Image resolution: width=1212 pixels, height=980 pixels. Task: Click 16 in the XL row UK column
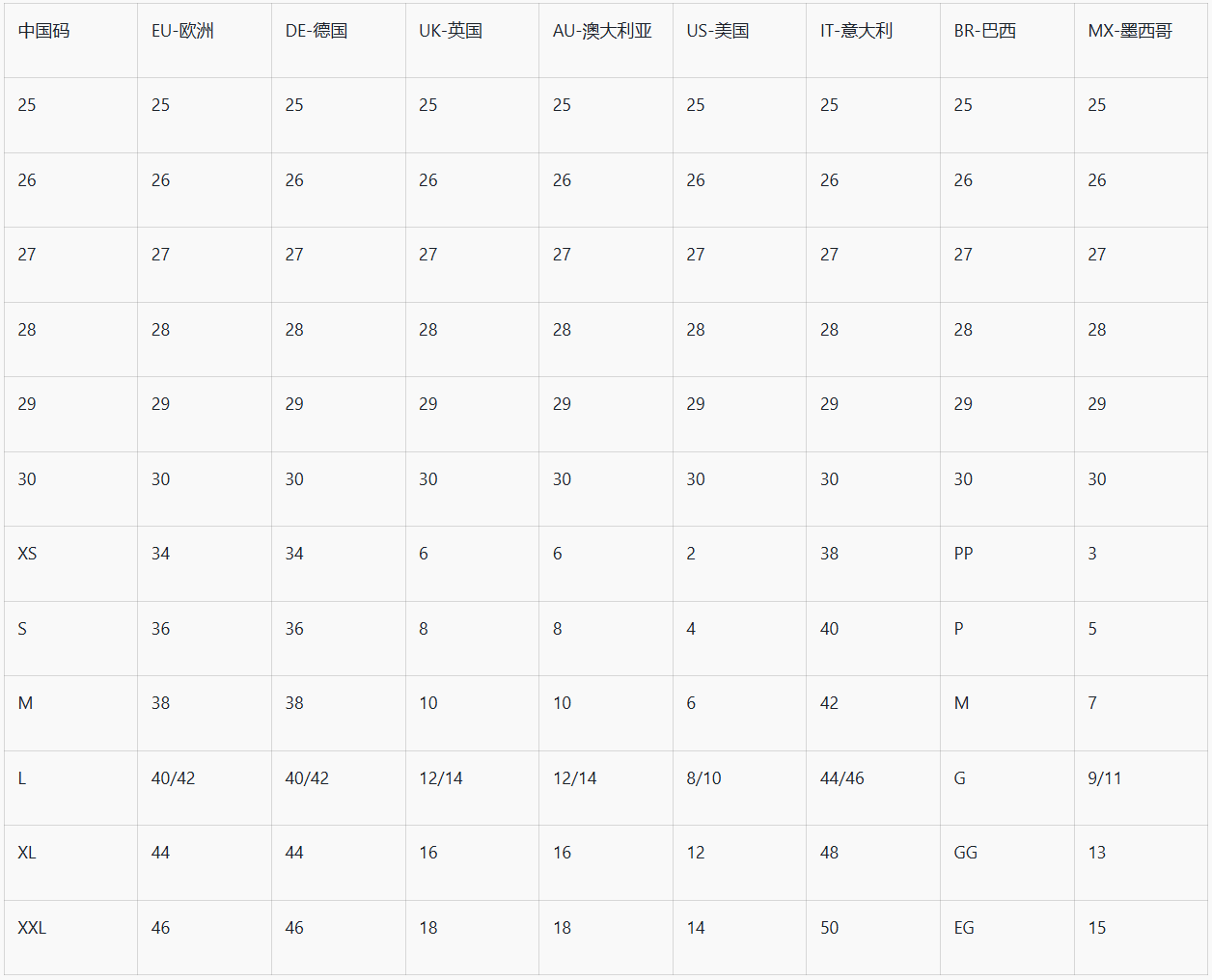coord(428,853)
